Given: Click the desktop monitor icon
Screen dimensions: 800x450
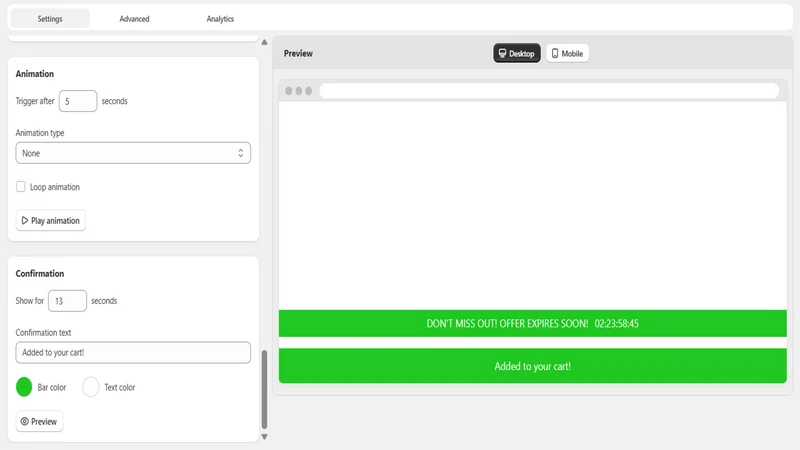Looking at the screenshot, I should click(x=502, y=53).
